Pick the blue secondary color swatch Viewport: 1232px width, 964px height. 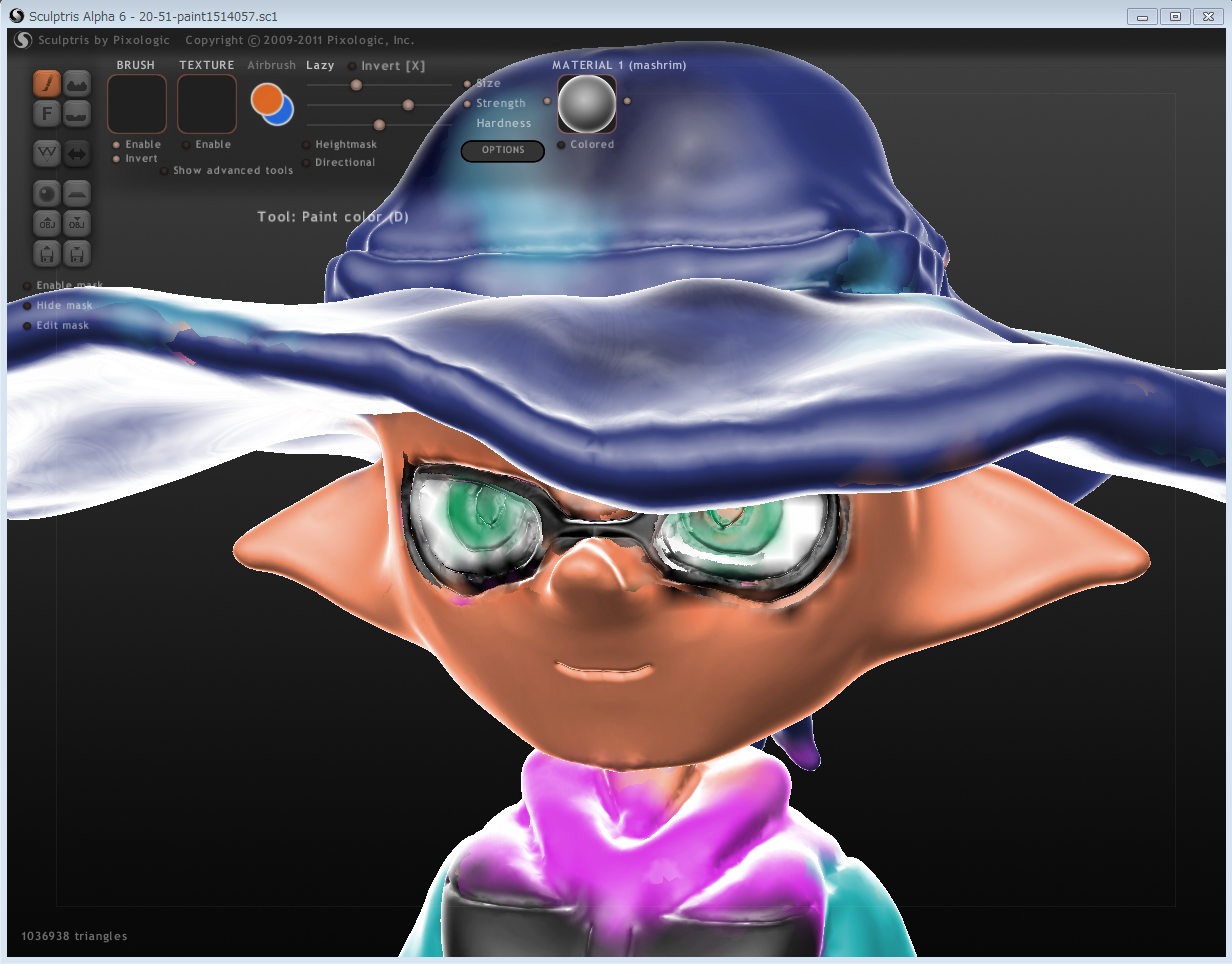coord(284,115)
